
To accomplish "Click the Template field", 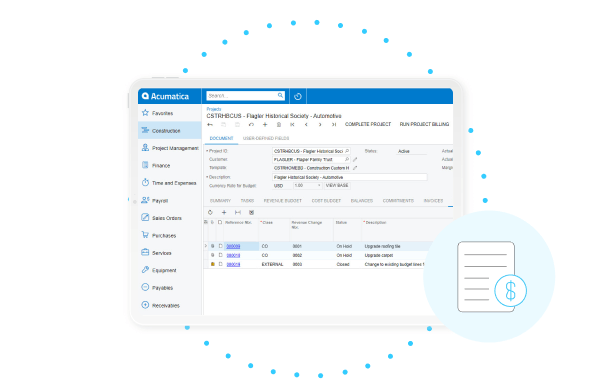I will [x=311, y=168].
